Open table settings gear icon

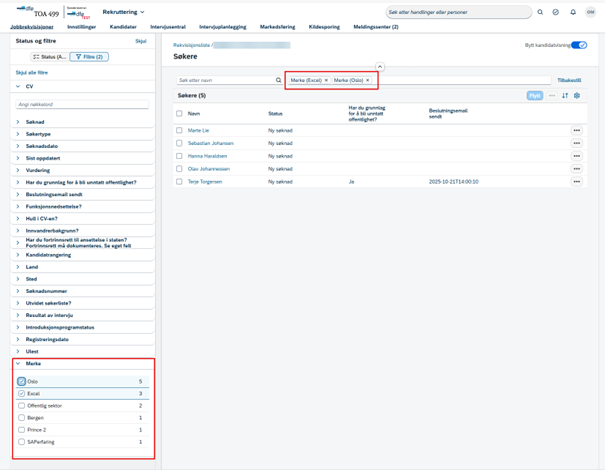[x=577, y=96]
